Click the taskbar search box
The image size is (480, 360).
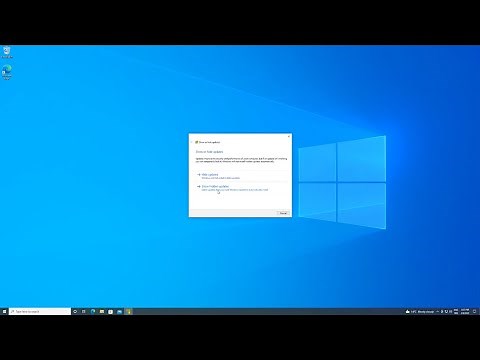tap(40, 311)
